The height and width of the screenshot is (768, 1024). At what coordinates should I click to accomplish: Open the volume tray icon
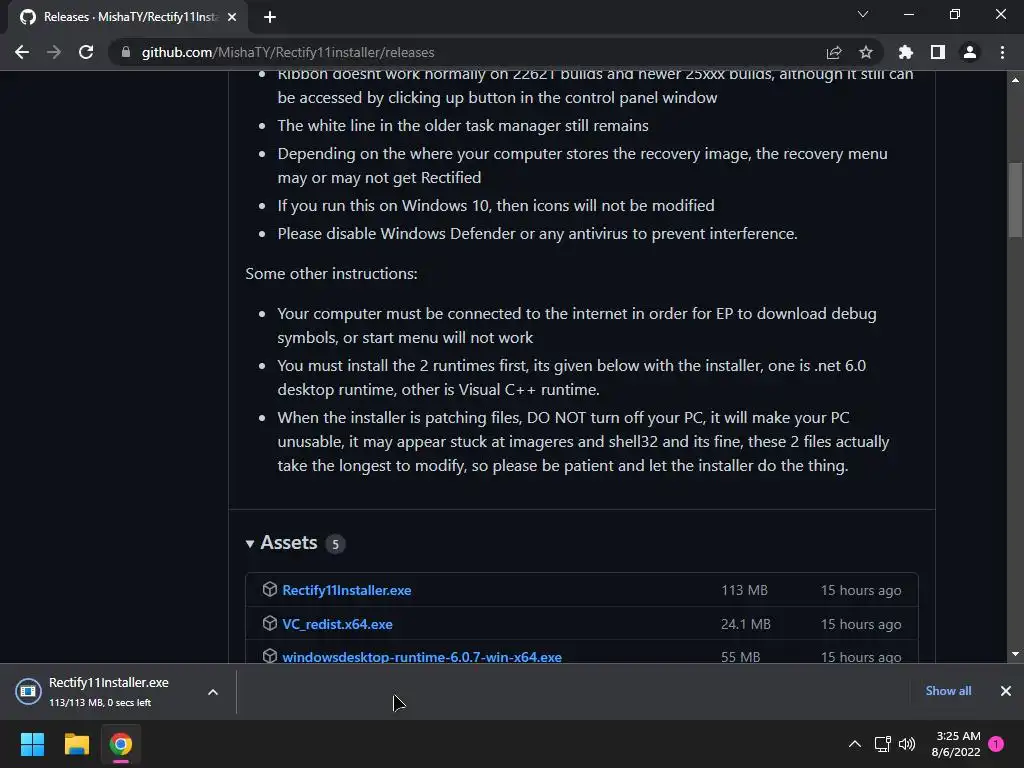point(907,744)
